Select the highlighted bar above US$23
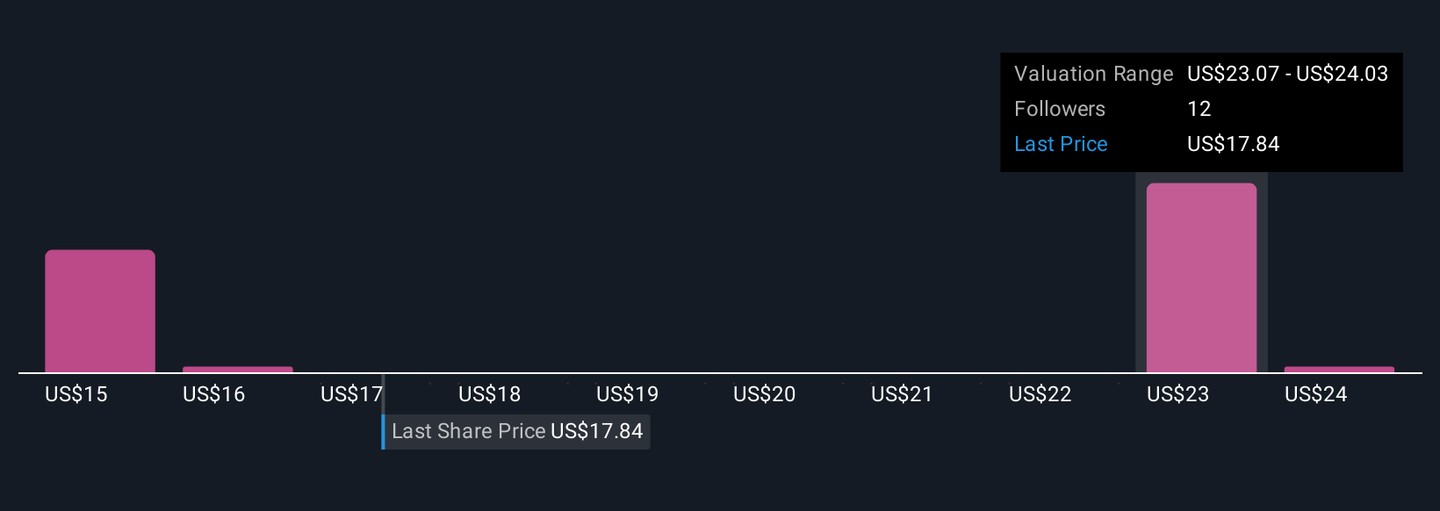 [x=1201, y=278]
